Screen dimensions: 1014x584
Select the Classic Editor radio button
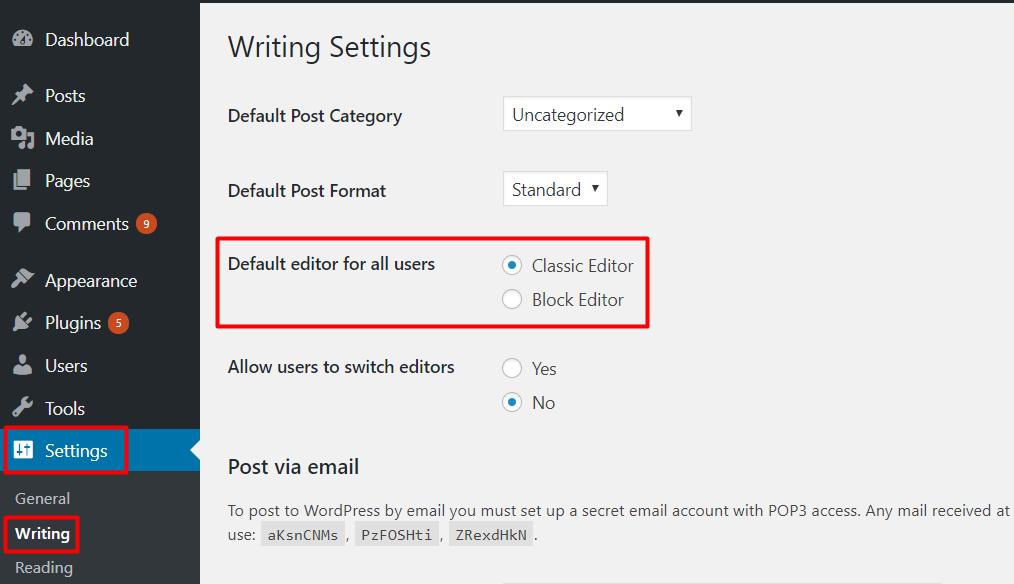512,265
